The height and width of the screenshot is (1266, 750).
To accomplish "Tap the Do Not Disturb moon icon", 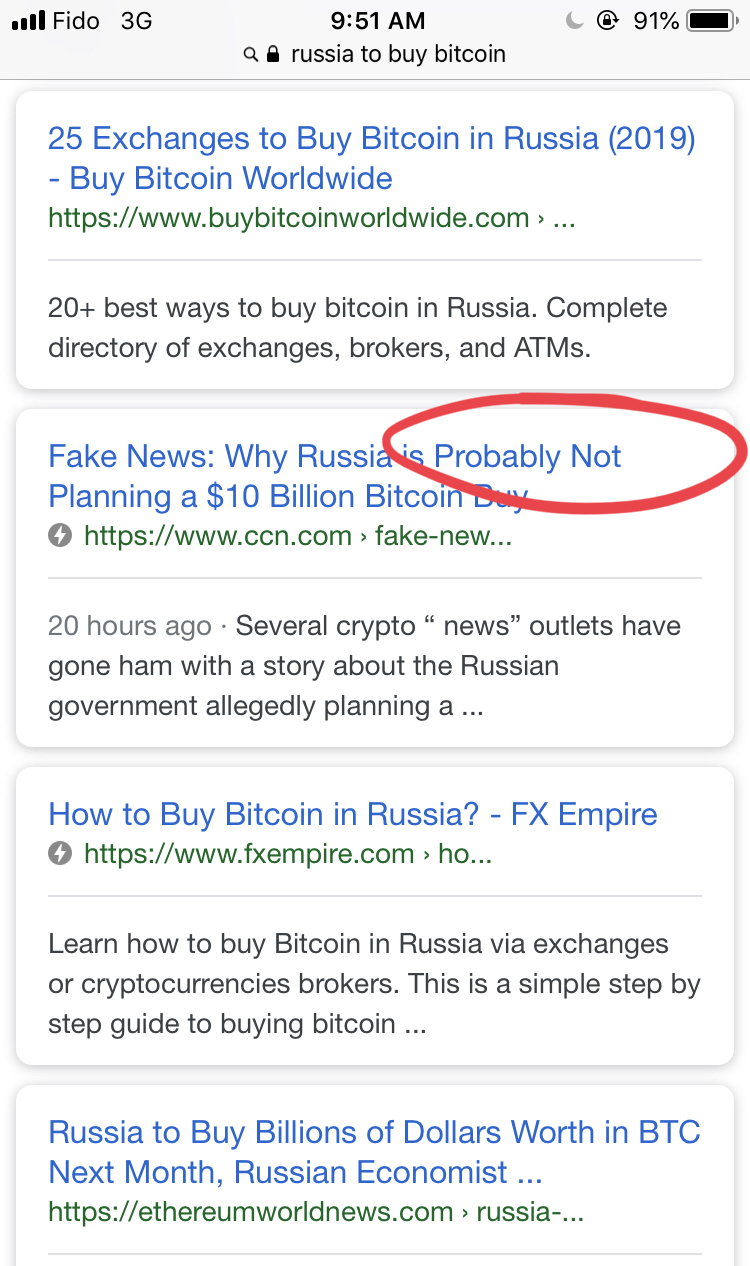I will [x=574, y=20].
